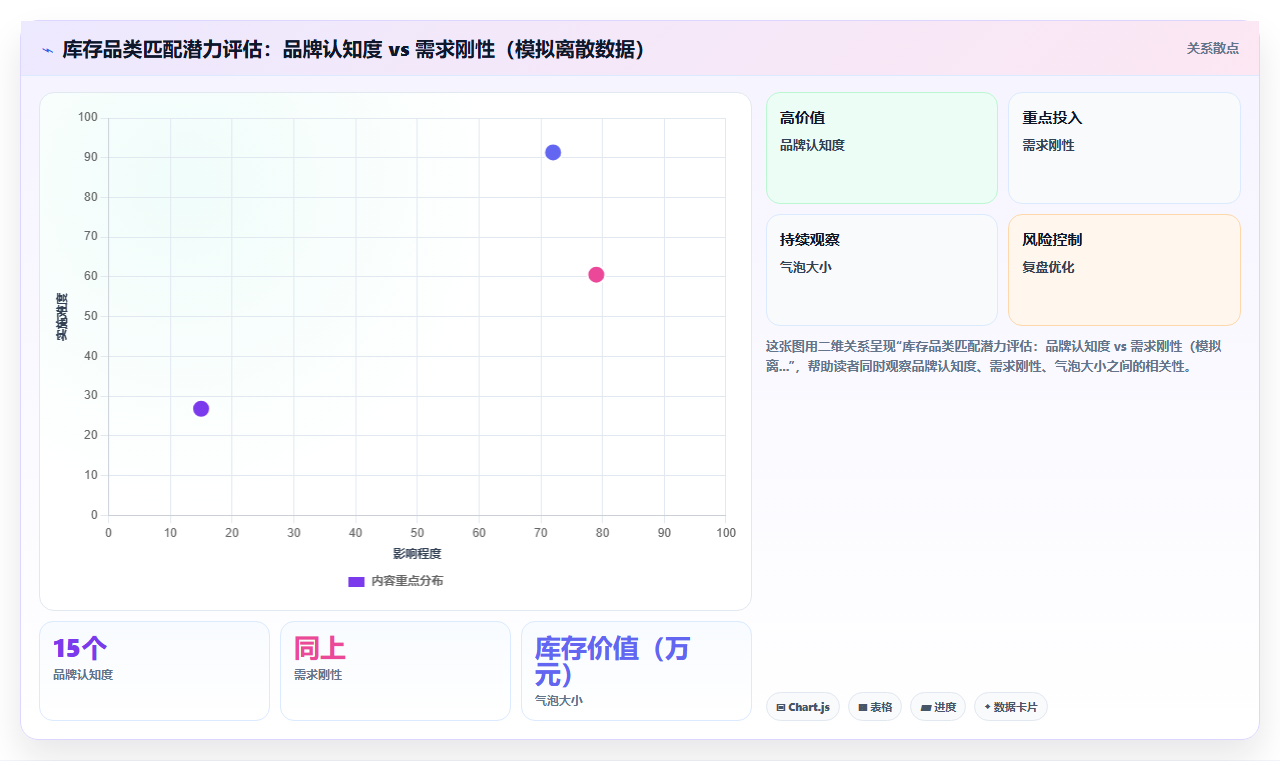
Task: Select the 数据卡片 tag
Action: [x=1011, y=707]
